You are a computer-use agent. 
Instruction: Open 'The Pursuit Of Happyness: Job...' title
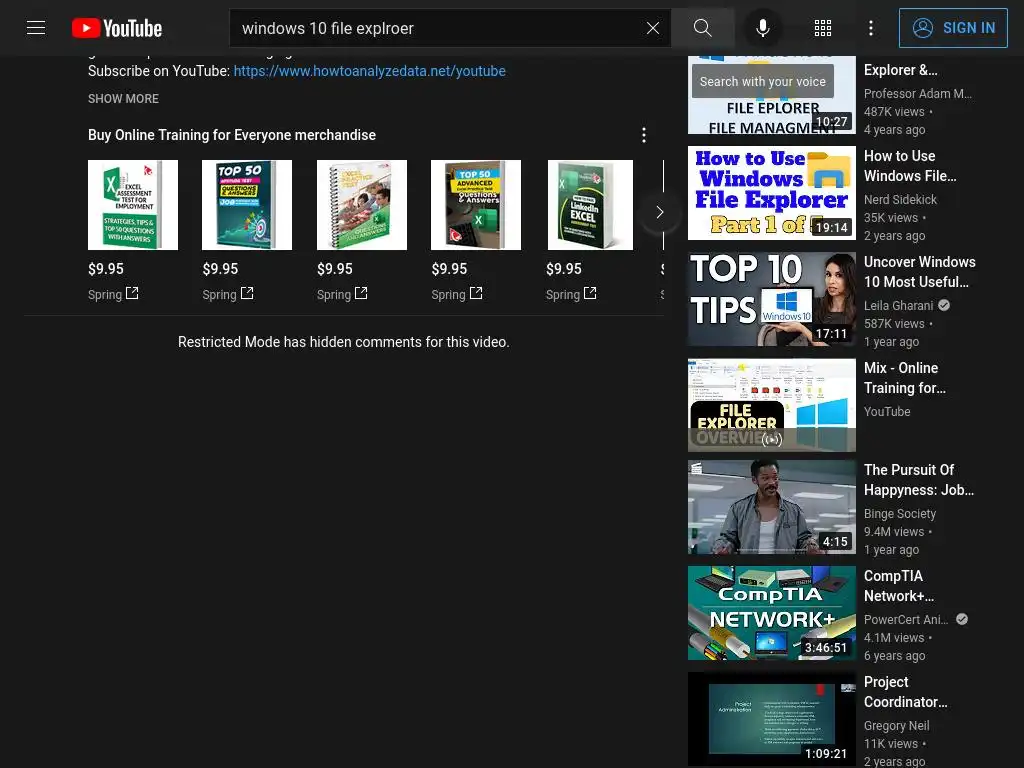[x=919, y=480]
